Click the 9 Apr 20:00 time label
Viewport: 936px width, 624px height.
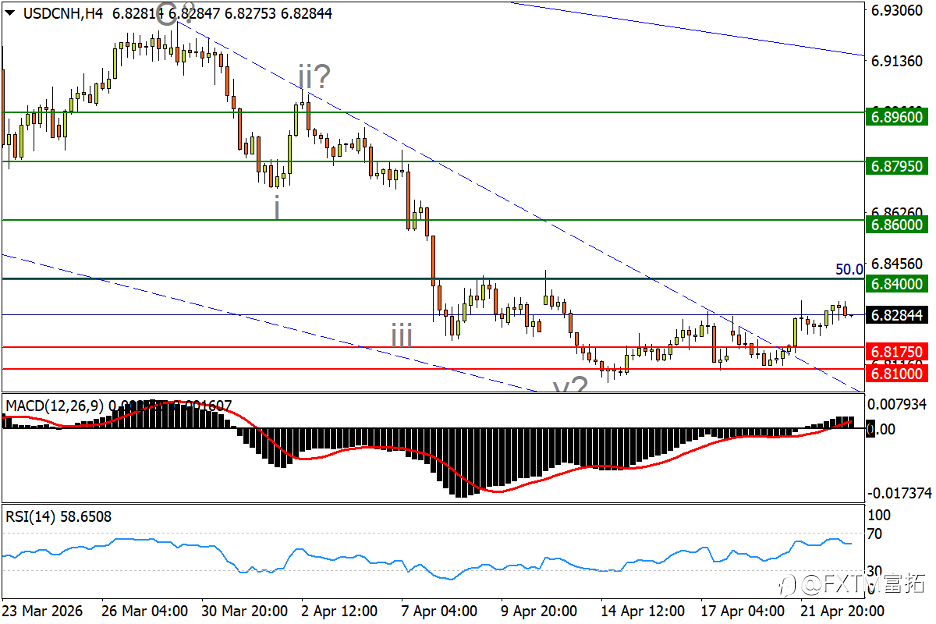539,611
